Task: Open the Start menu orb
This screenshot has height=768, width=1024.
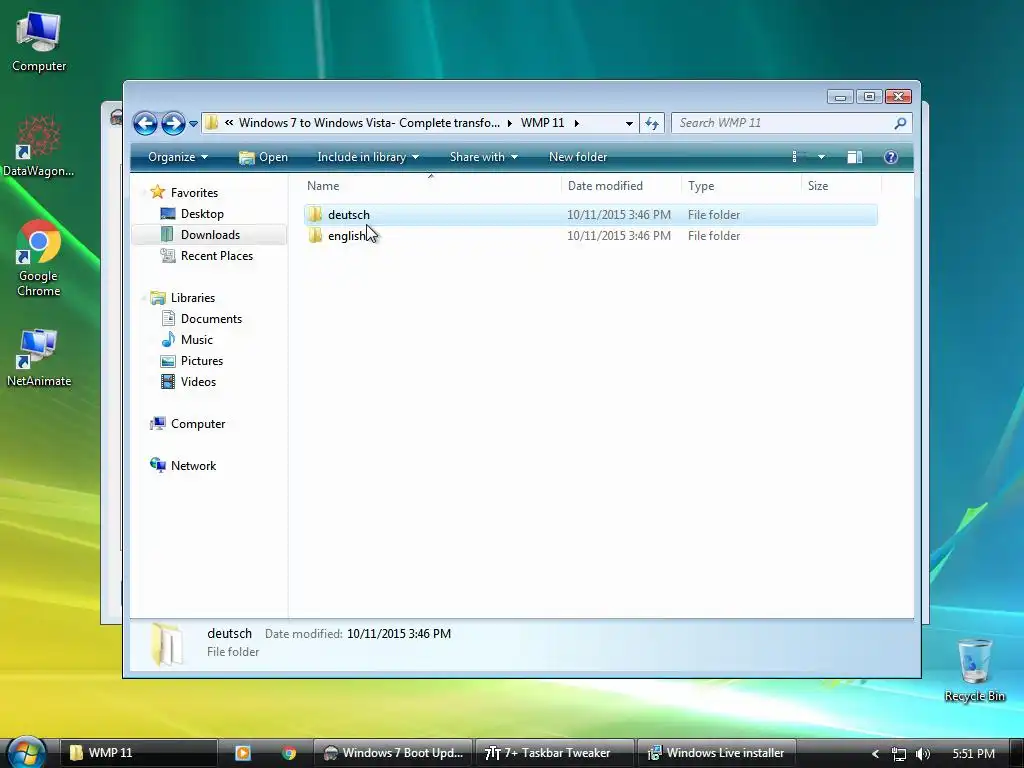Action: pos(26,752)
